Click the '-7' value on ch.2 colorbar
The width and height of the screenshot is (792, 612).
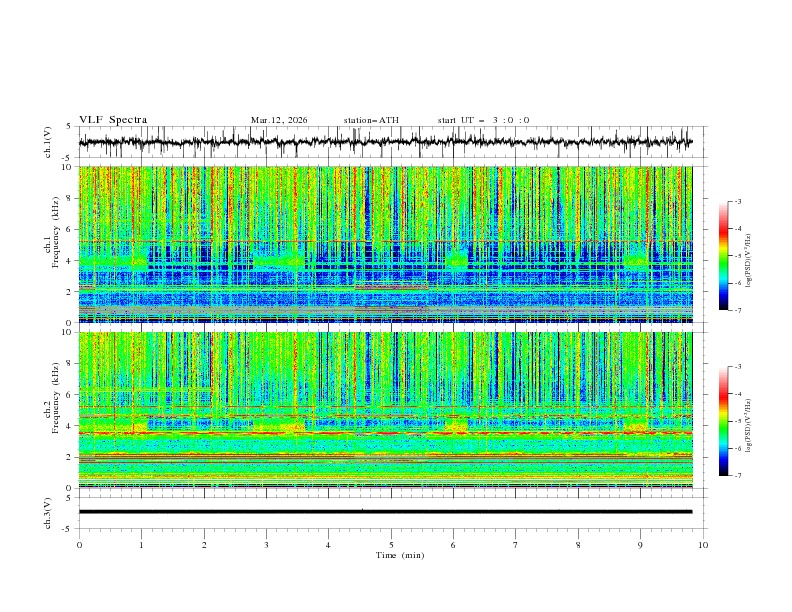[738, 475]
